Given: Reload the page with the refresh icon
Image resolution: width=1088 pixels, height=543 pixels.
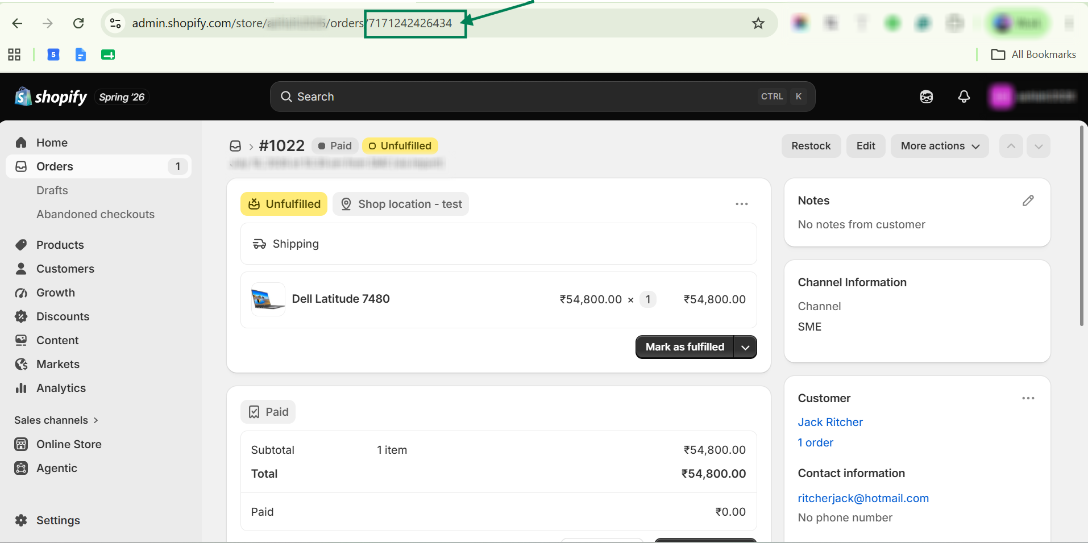Looking at the screenshot, I should pyautogui.click(x=78, y=24).
